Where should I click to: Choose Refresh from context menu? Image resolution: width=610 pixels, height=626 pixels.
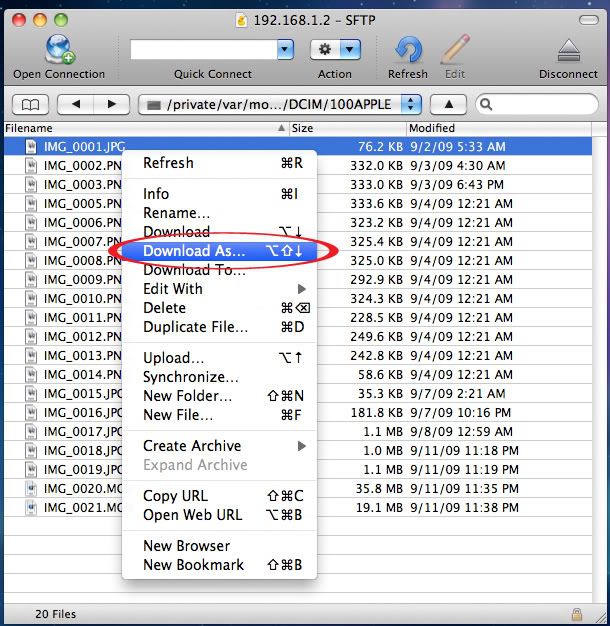pyautogui.click(x=220, y=163)
